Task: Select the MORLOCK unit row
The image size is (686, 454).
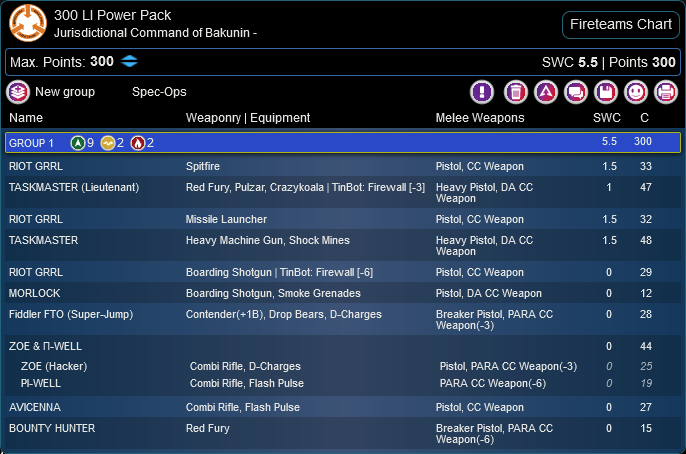Action: [343, 293]
